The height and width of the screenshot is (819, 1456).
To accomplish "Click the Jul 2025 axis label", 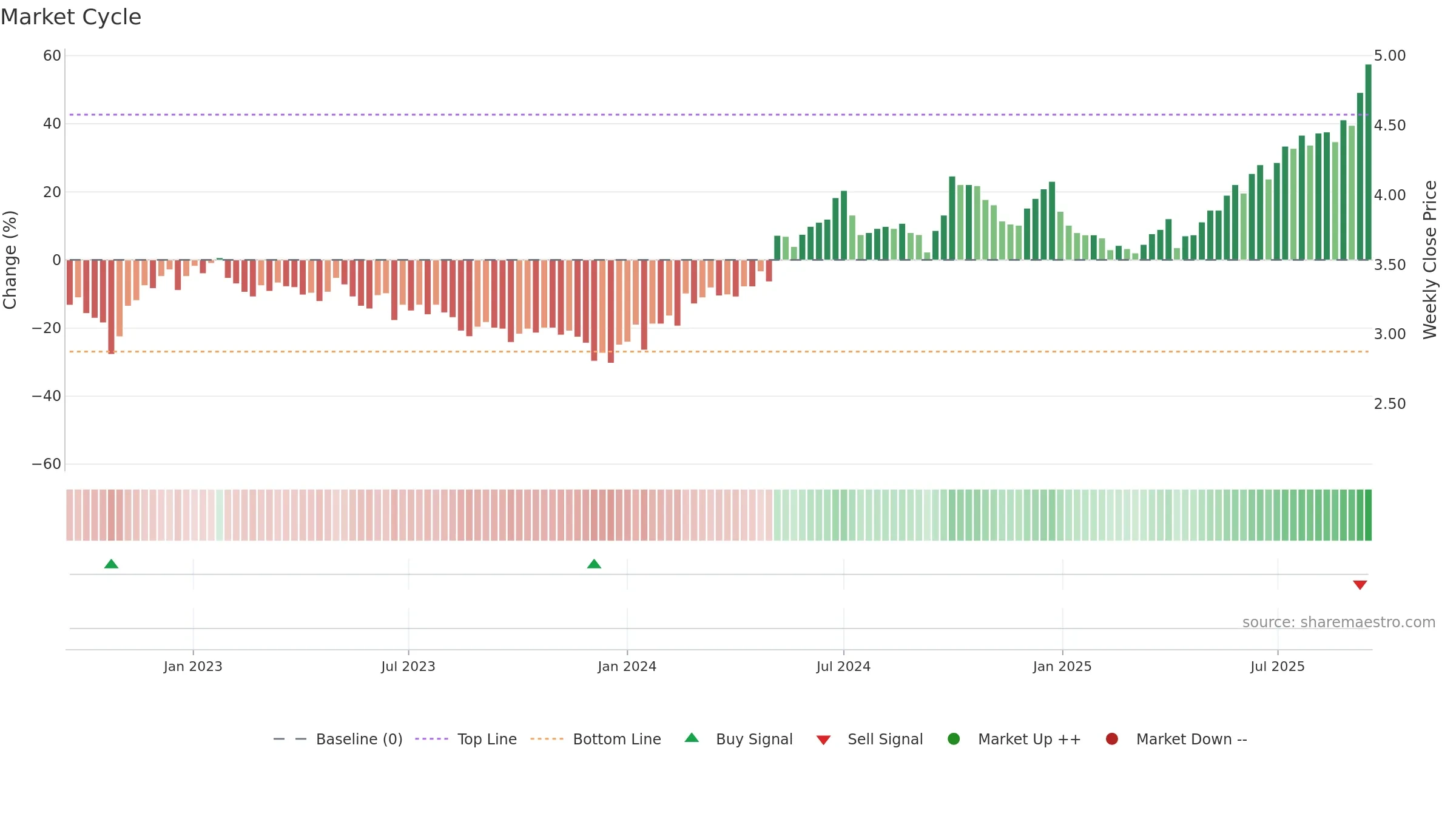I will point(1278,666).
